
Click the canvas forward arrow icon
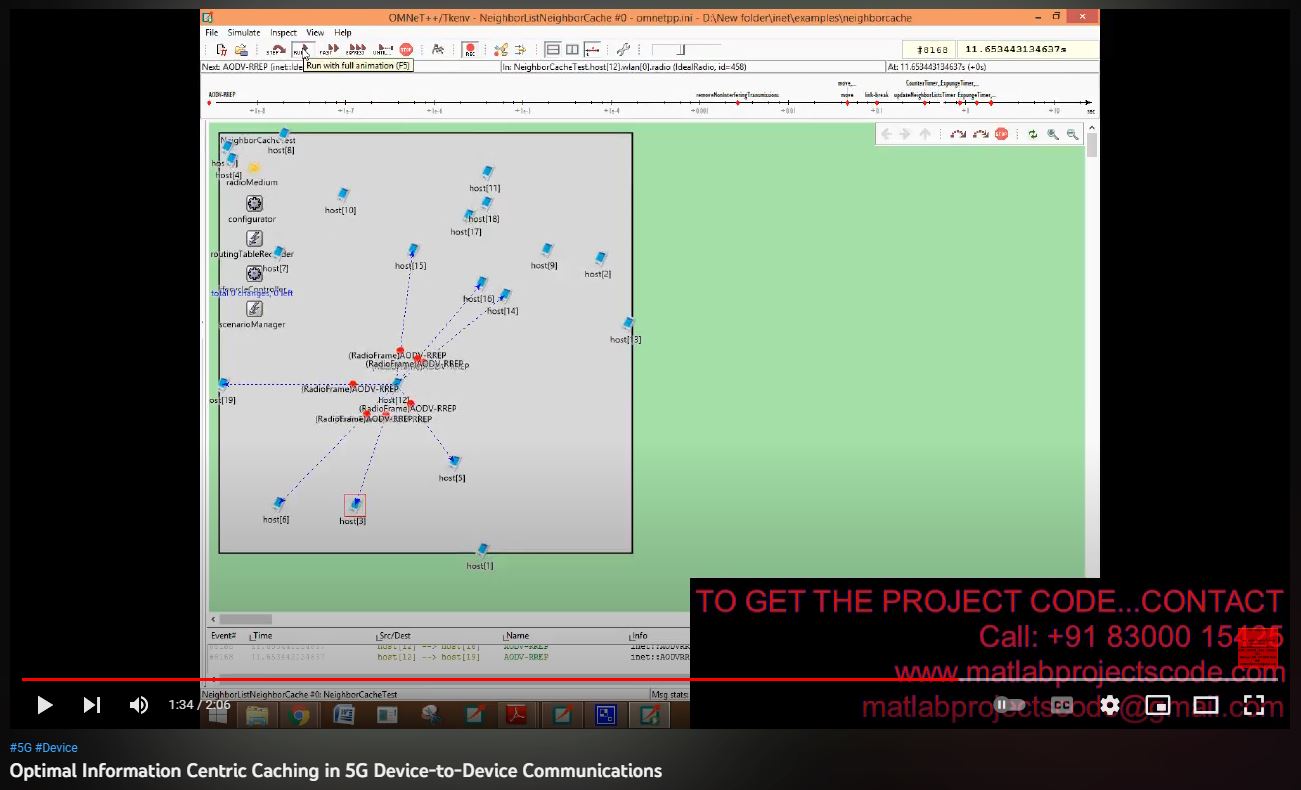point(905,134)
